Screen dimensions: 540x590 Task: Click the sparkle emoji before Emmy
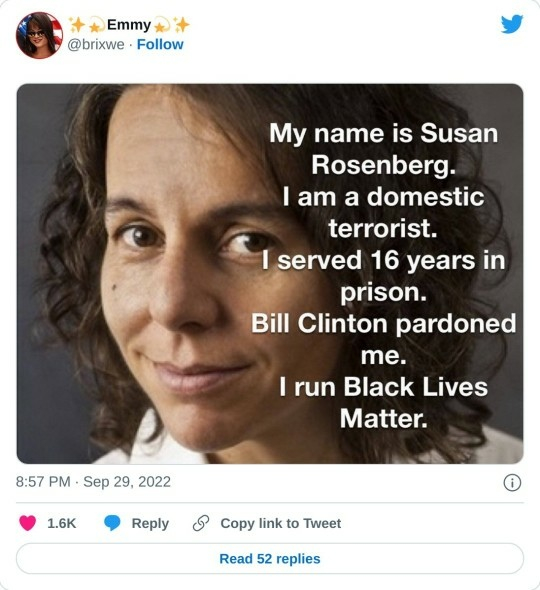tap(78, 25)
